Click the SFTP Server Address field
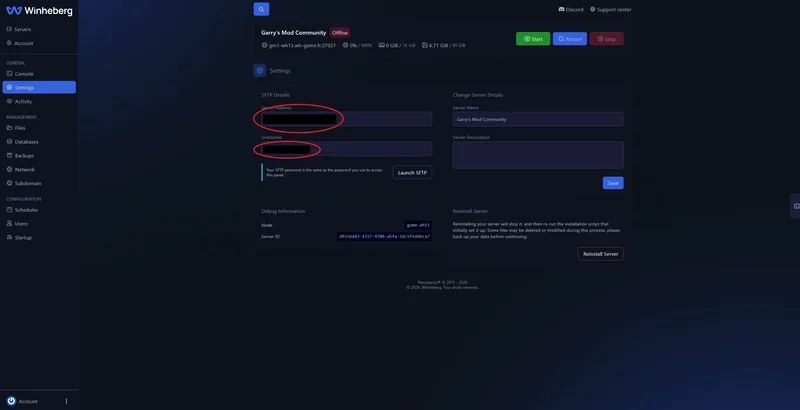 [346, 119]
